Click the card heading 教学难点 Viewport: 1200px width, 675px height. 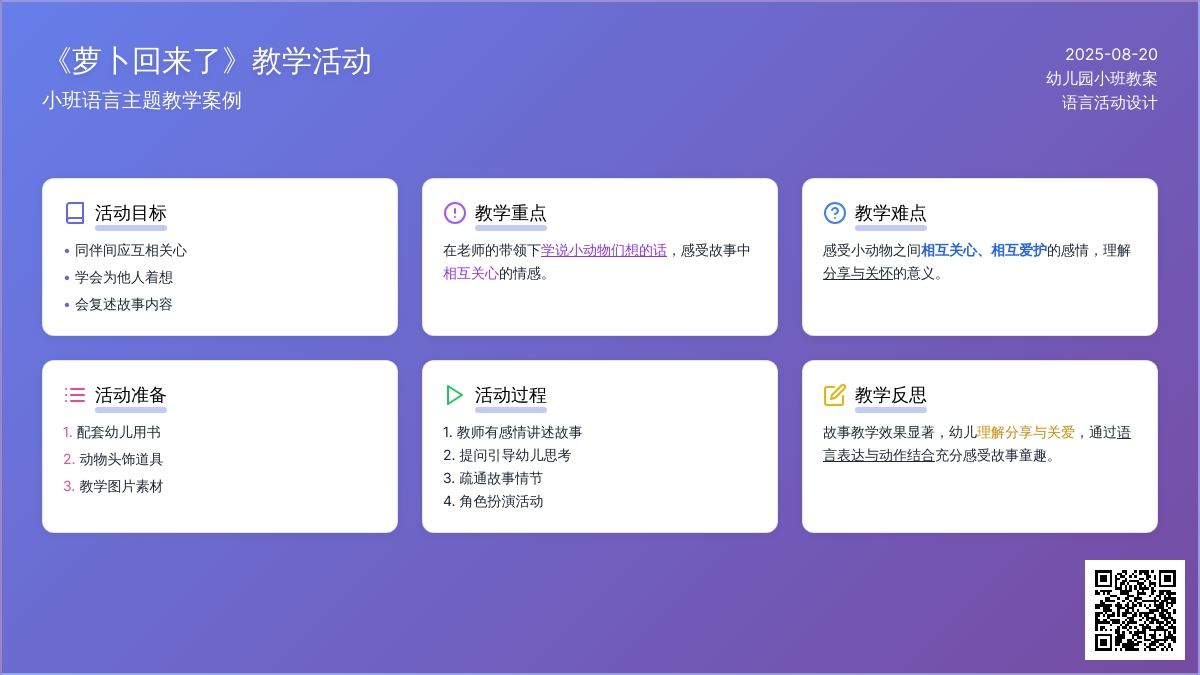(891, 213)
